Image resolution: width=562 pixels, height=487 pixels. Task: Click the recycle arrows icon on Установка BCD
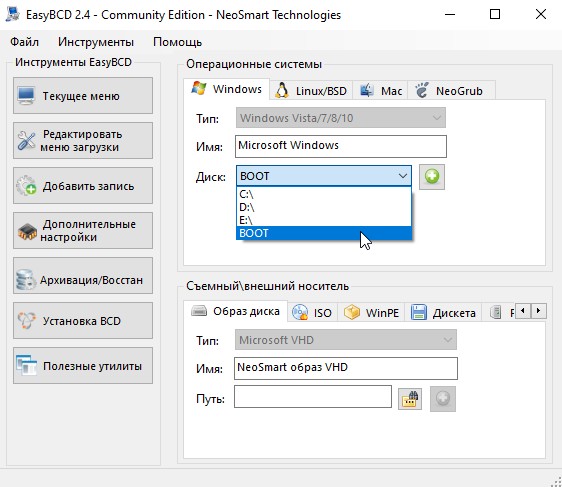tap(27, 320)
